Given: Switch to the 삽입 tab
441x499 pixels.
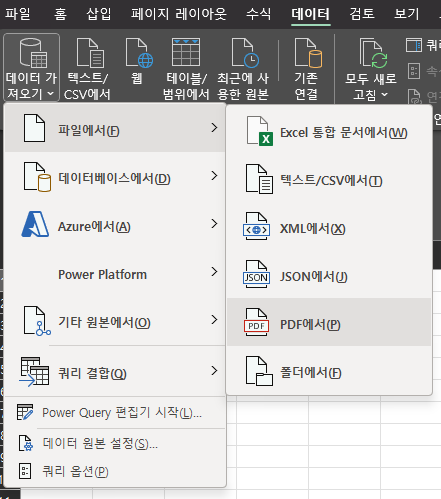Looking at the screenshot, I should 98,14.
